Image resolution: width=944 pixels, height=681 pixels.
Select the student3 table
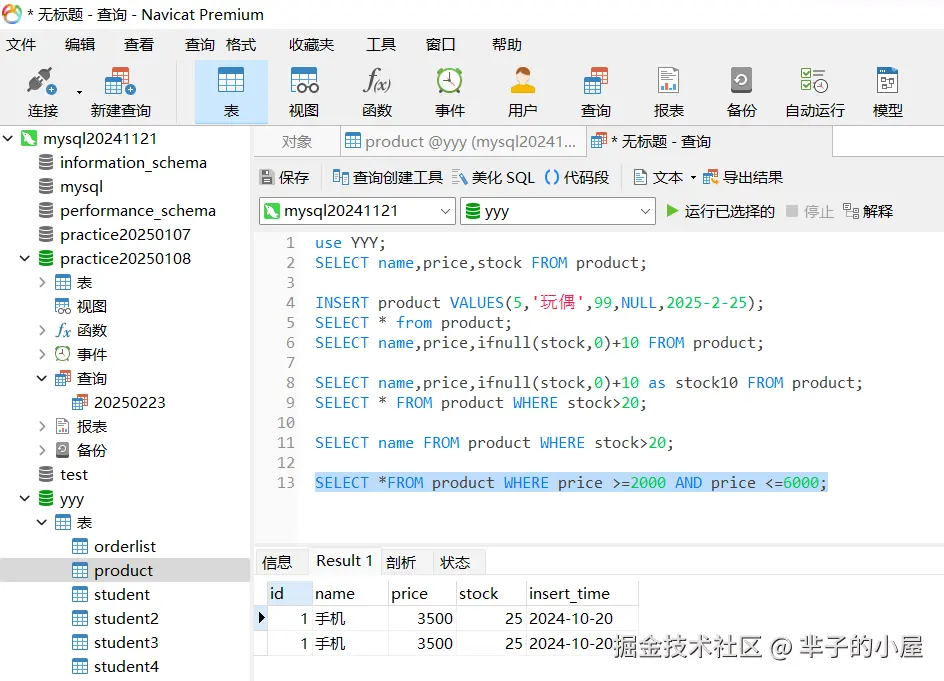(126, 642)
